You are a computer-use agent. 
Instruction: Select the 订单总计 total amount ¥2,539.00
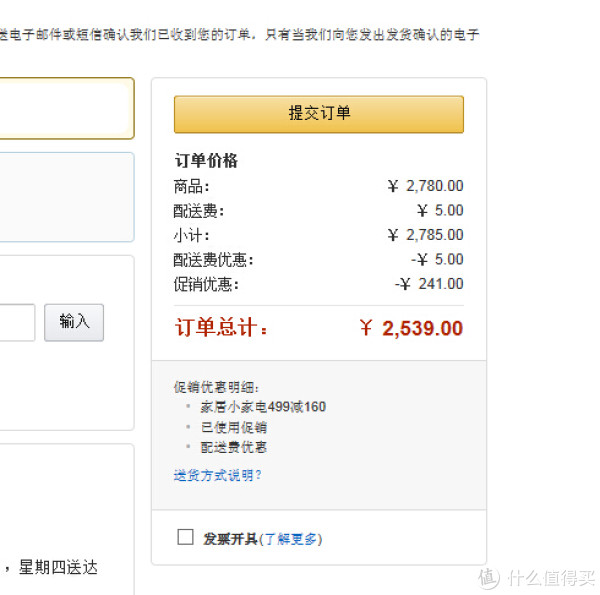click(x=411, y=328)
